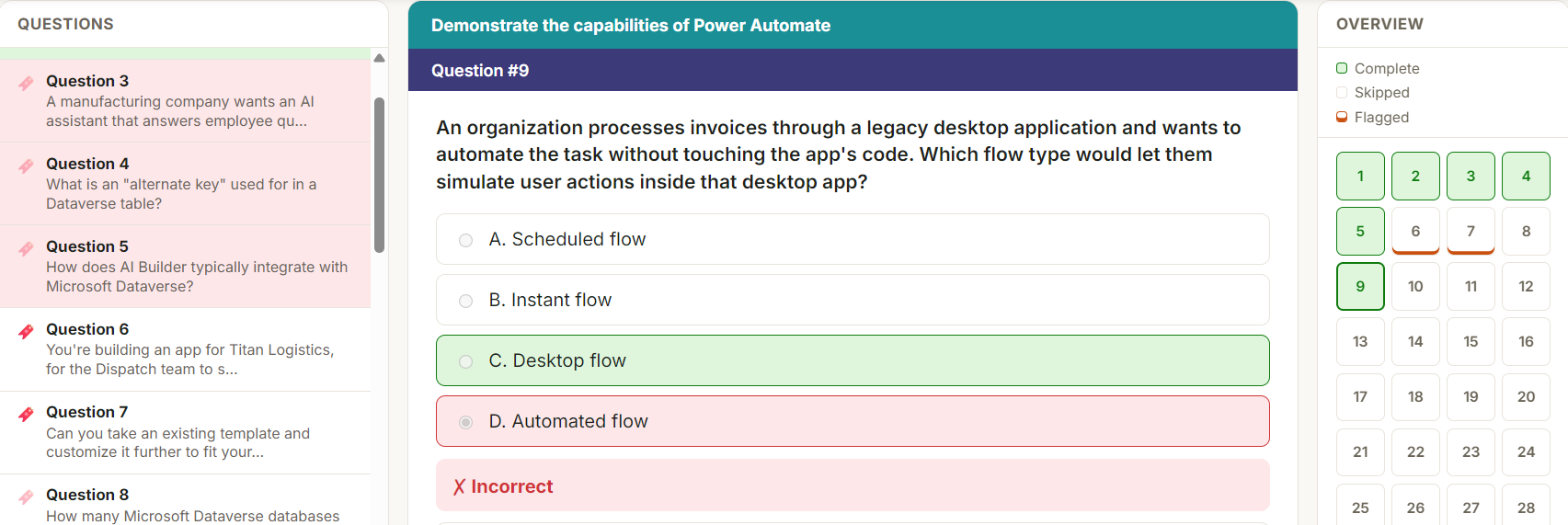
Task: Open Question 4 about alternate key
Action: coord(185,184)
